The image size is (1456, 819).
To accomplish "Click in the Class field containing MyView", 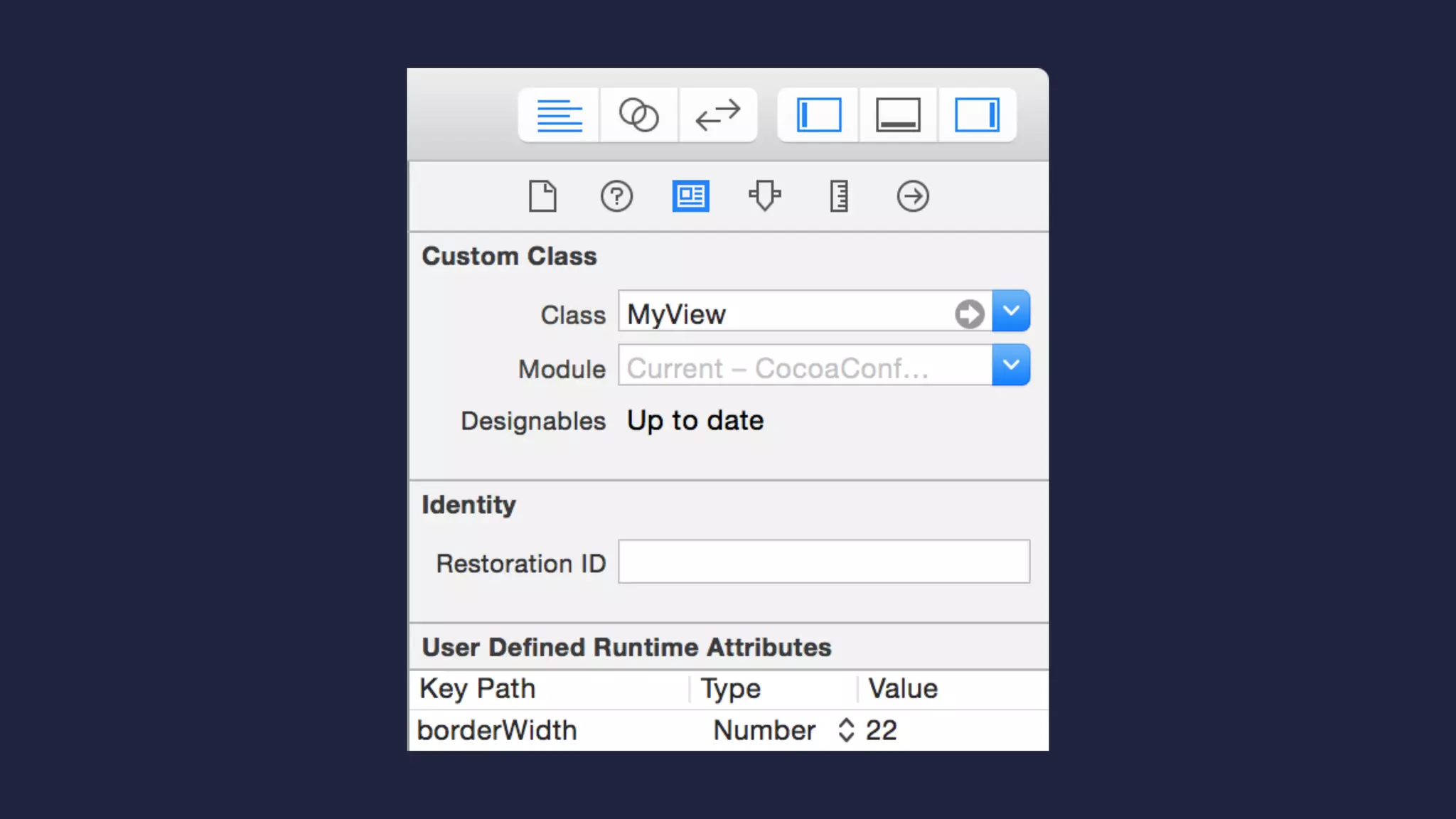I will click(x=782, y=314).
